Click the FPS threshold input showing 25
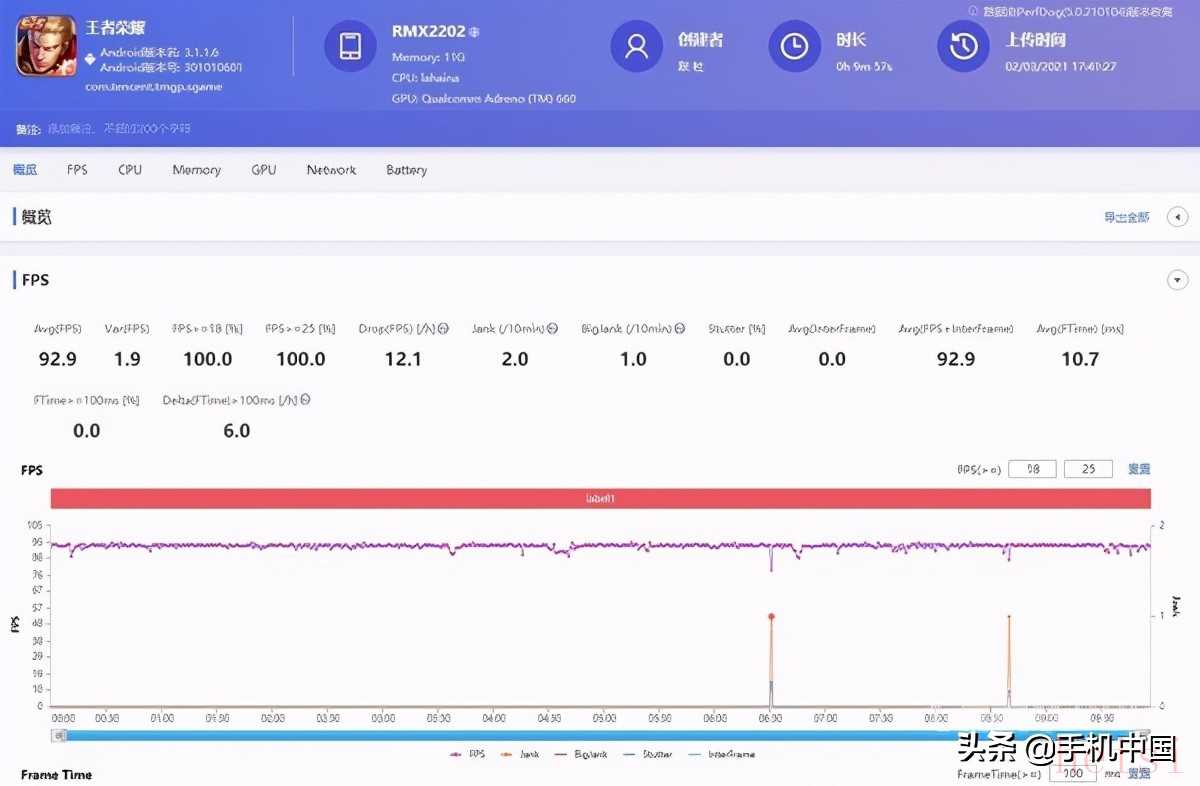Screen dimensions: 1200x786 coord(1088,469)
